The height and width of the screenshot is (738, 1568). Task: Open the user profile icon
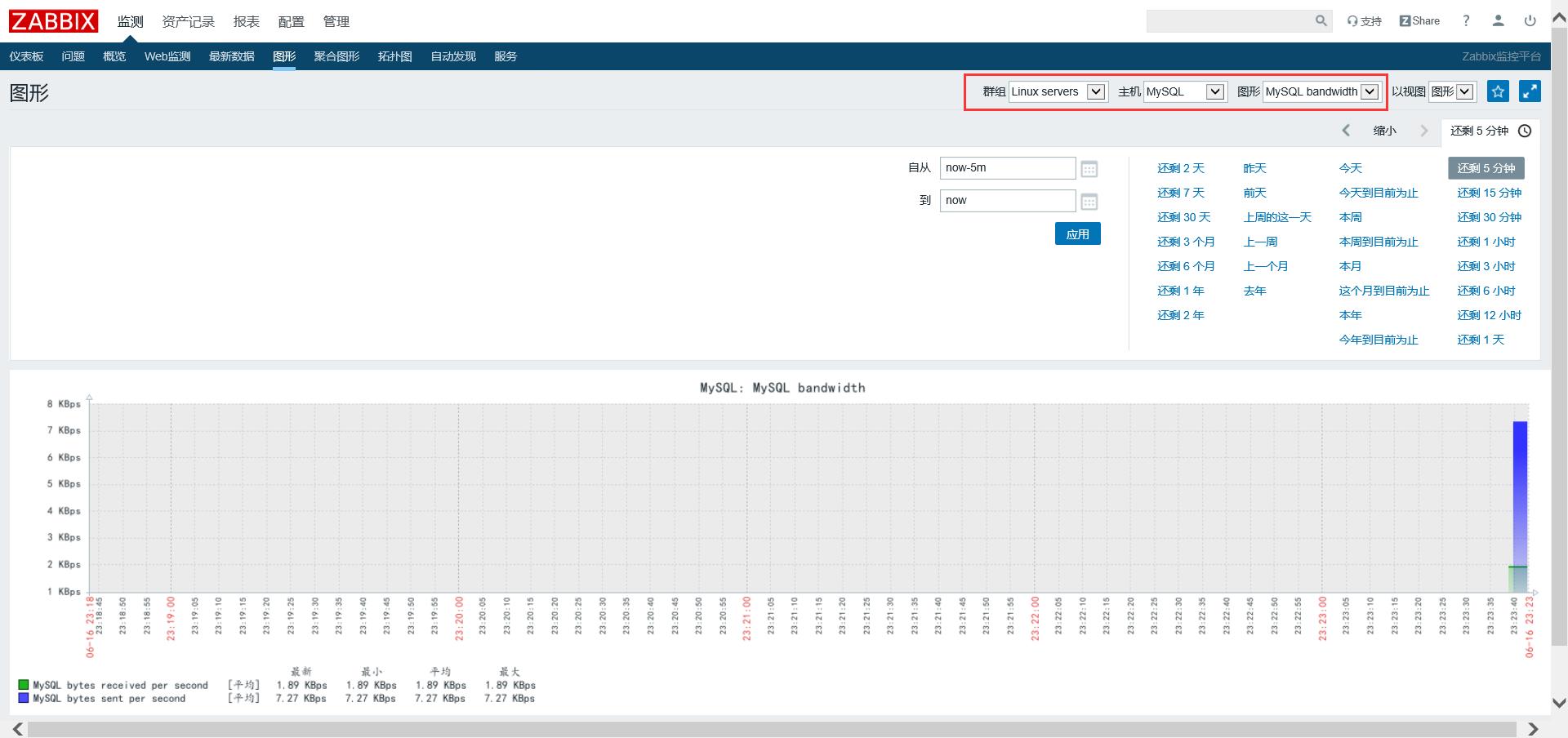1498,21
